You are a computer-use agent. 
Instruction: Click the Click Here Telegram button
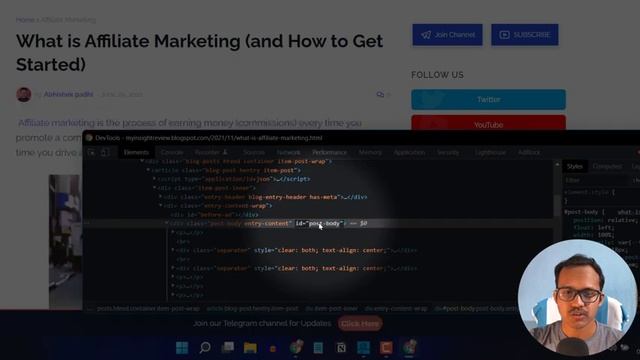360,324
